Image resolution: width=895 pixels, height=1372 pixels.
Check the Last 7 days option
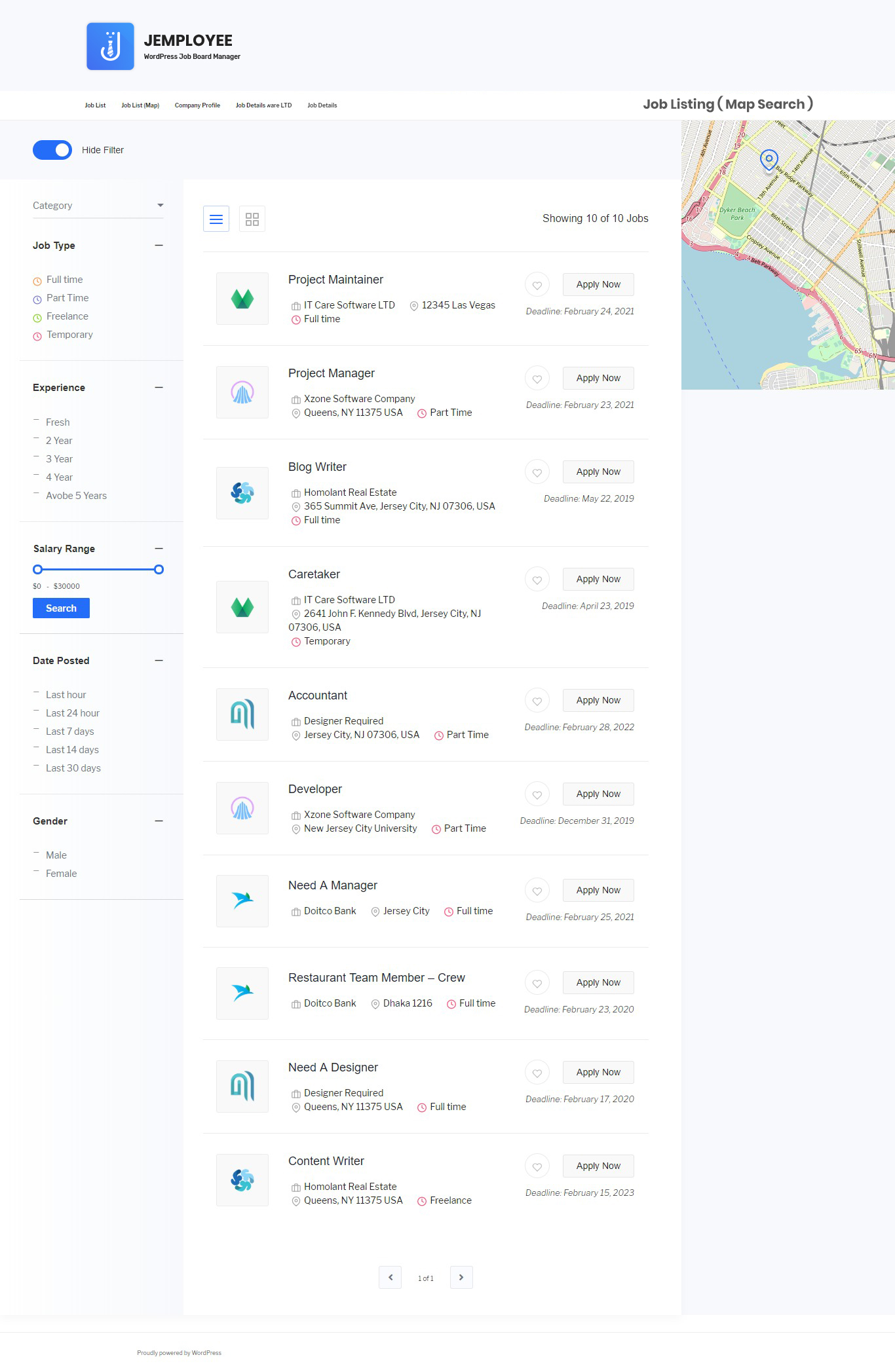tap(64, 732)
